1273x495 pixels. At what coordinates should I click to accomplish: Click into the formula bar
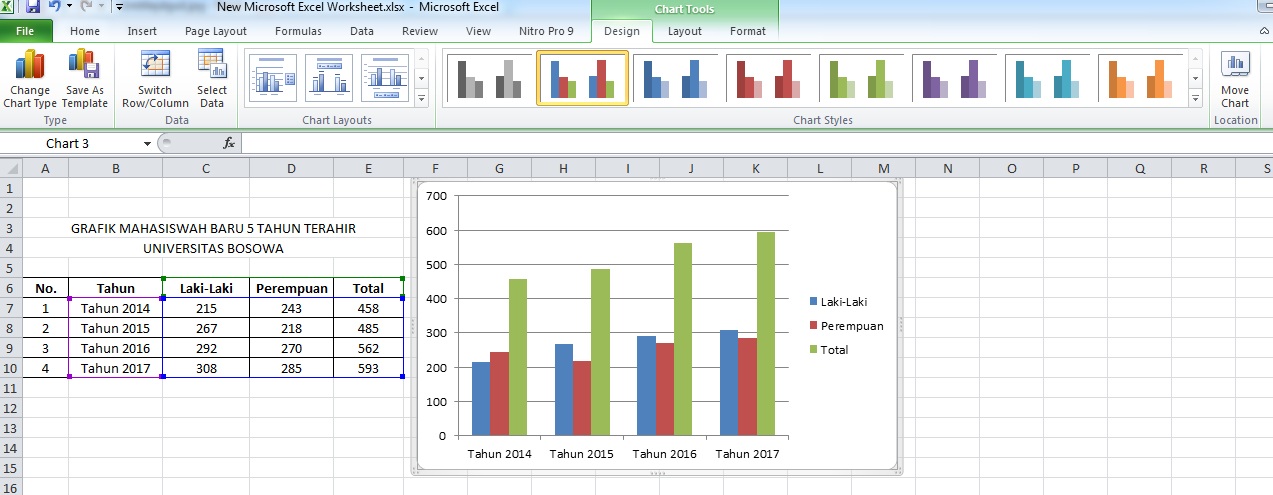[x=755, y=143]
